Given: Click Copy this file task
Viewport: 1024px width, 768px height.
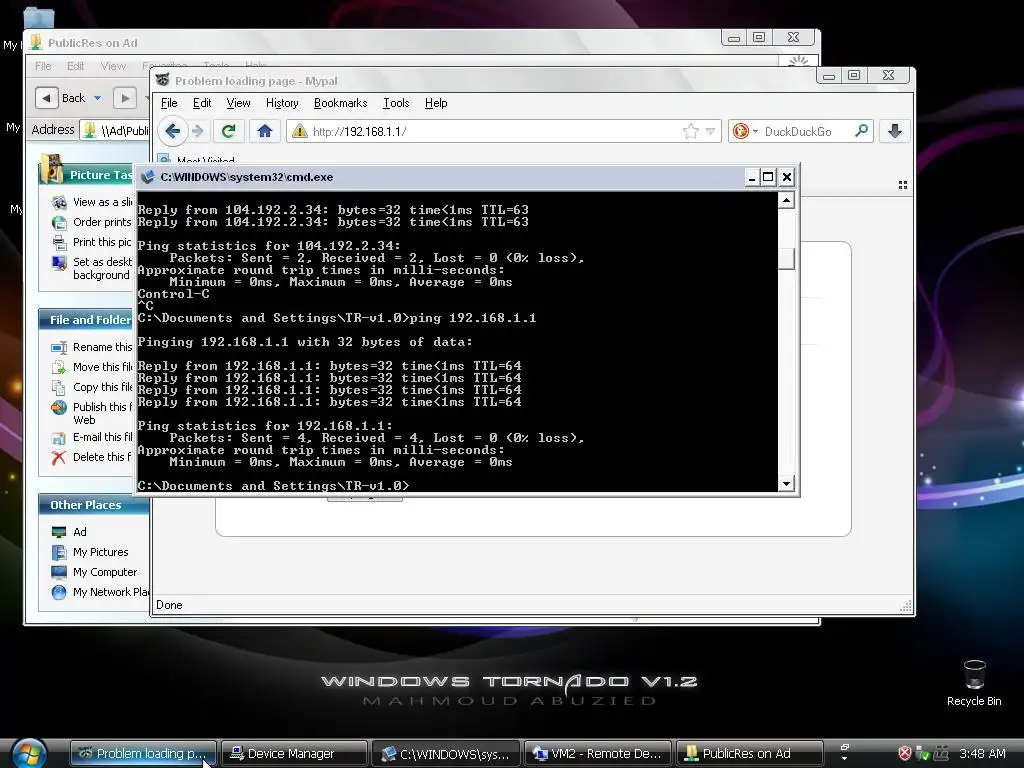Looking at the screenshot, I should 92,387.
